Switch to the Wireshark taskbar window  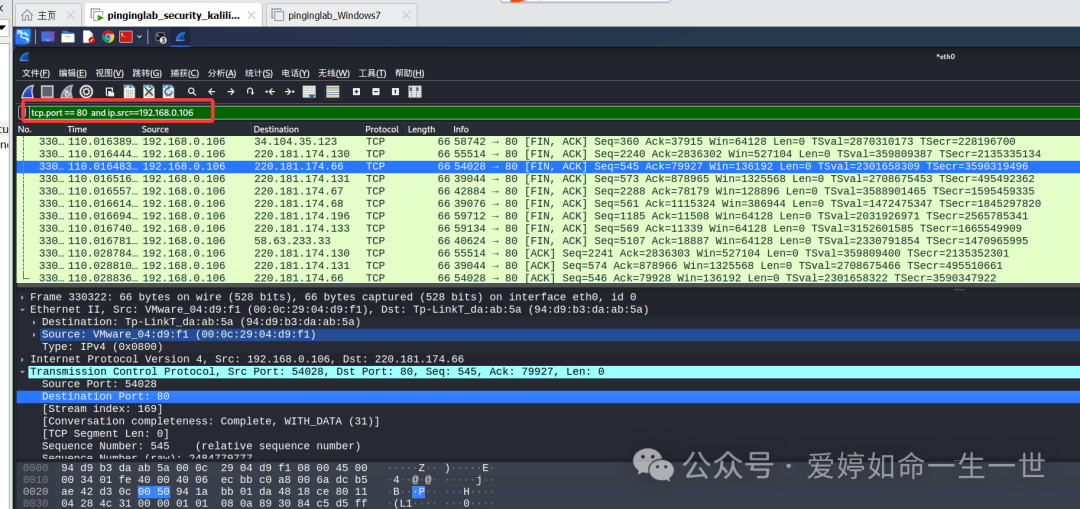[x=180, y=37]
